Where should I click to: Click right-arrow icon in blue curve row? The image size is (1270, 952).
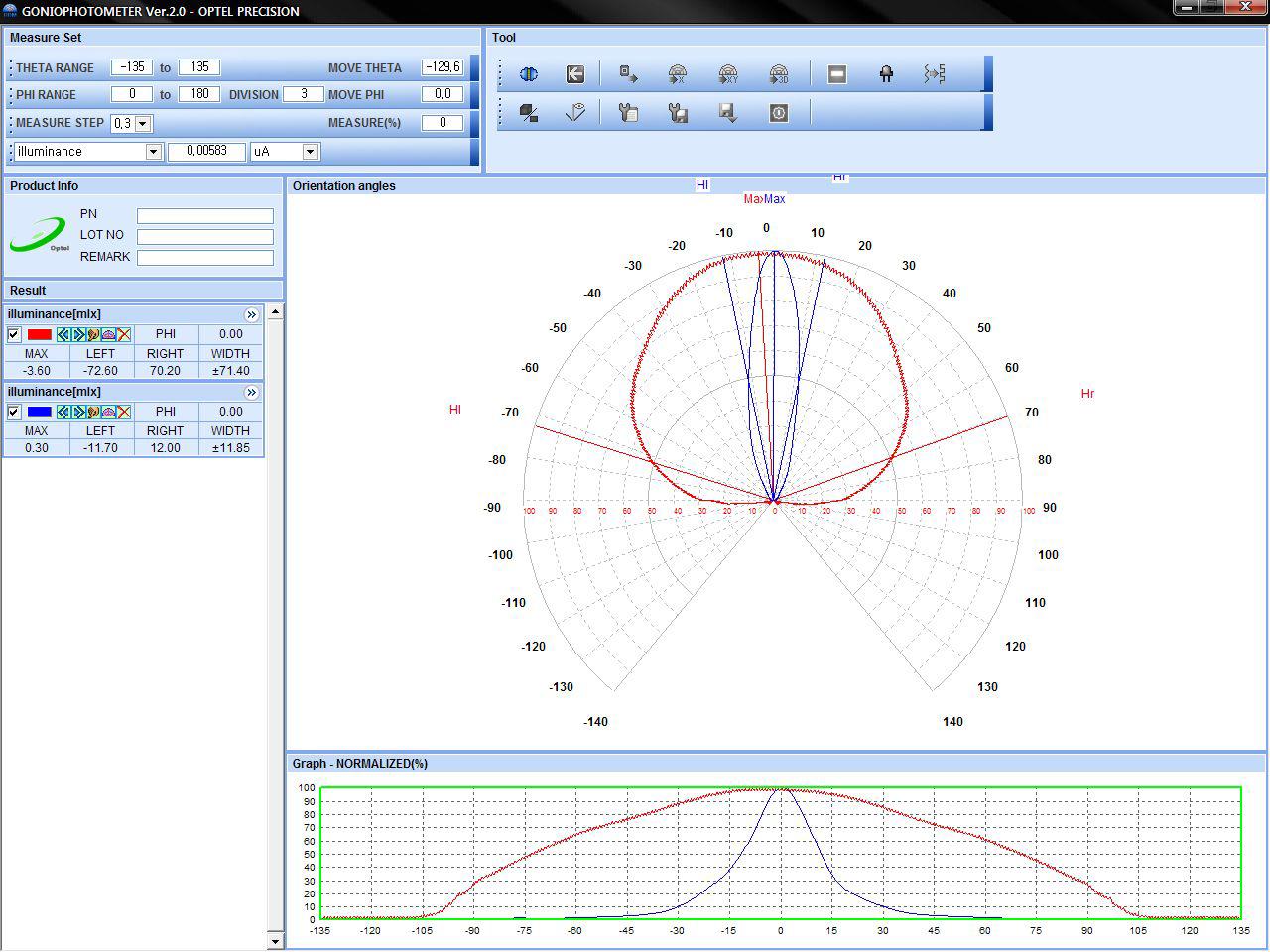[78, 413]
